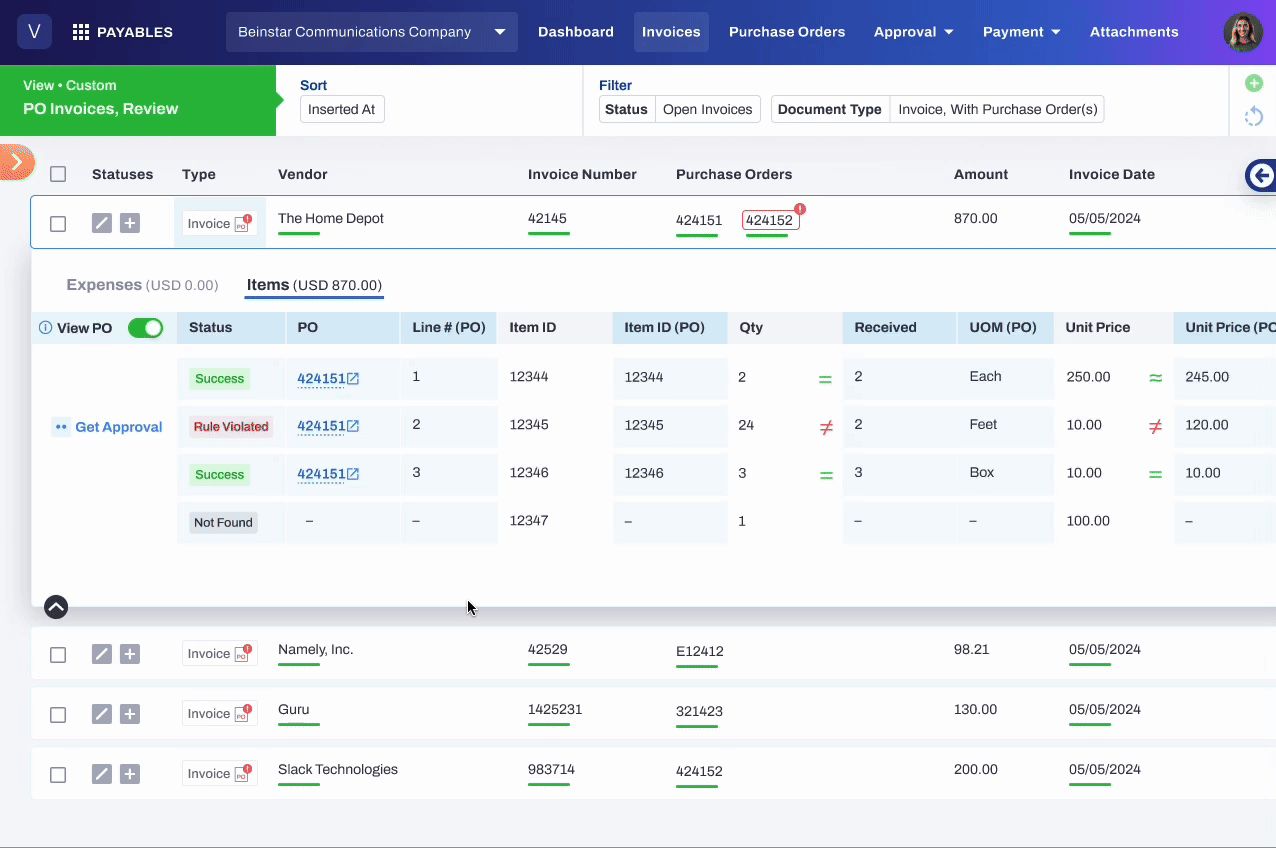Collapse details with black chevron-up circle

[x=56, y=606]
